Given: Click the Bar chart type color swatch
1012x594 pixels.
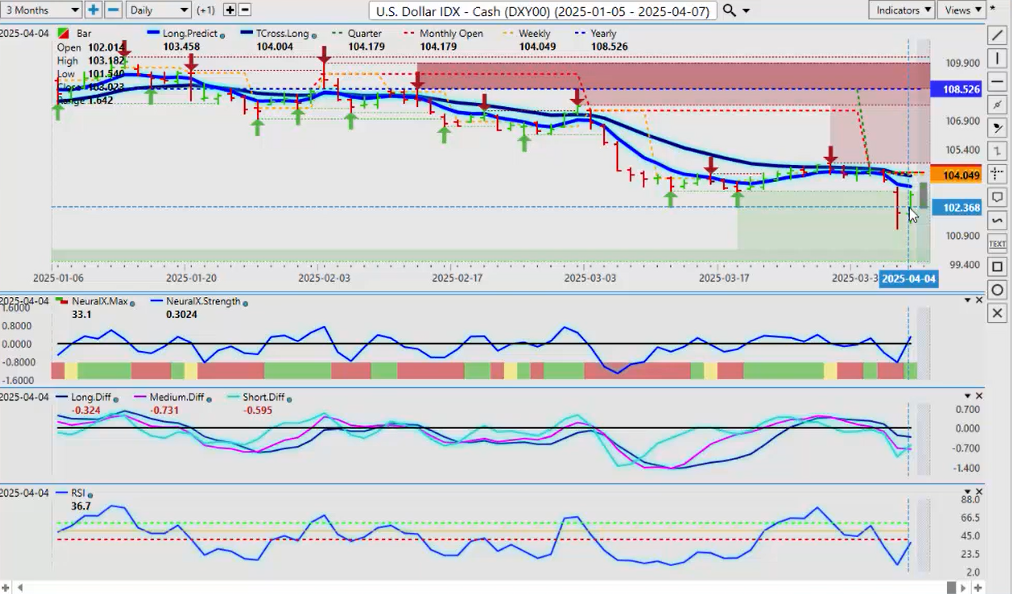Looking at the screenshot, I should pos(64,35).
